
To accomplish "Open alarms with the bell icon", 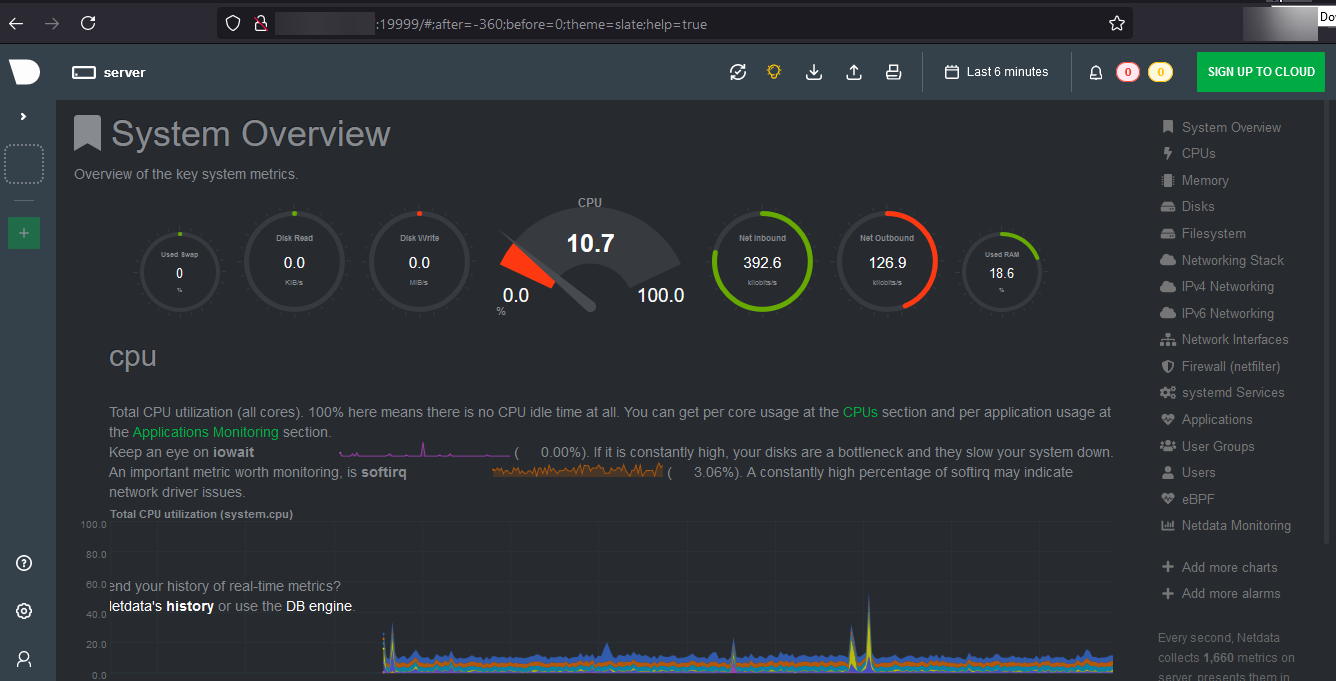I will point(1095,71).
